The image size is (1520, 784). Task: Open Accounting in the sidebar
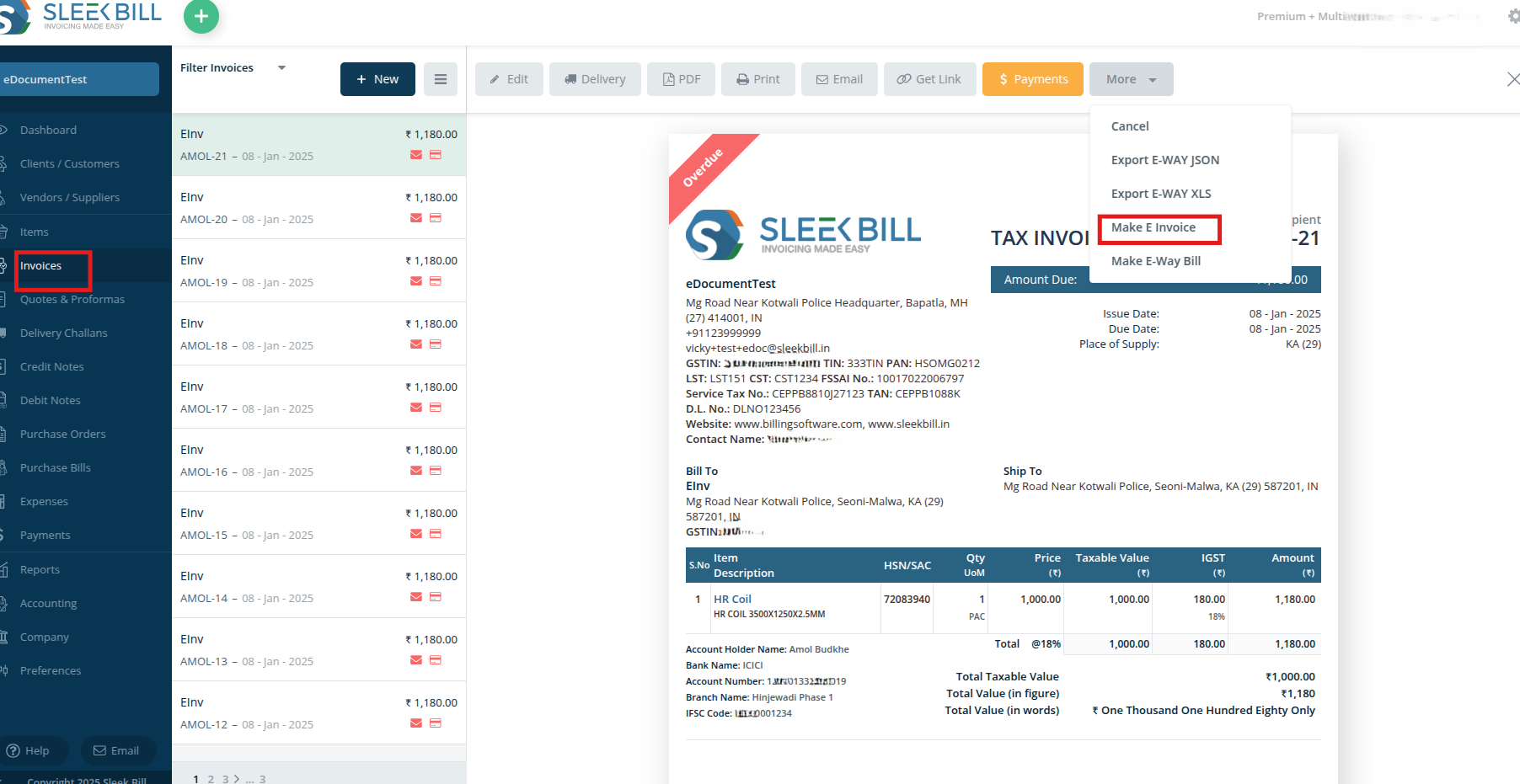pyautogui.click(x=49, y=603)
